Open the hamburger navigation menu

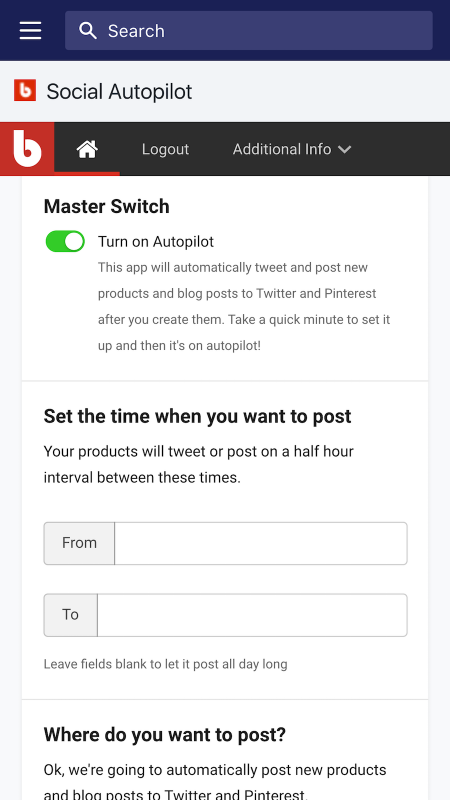click(31, 31)
